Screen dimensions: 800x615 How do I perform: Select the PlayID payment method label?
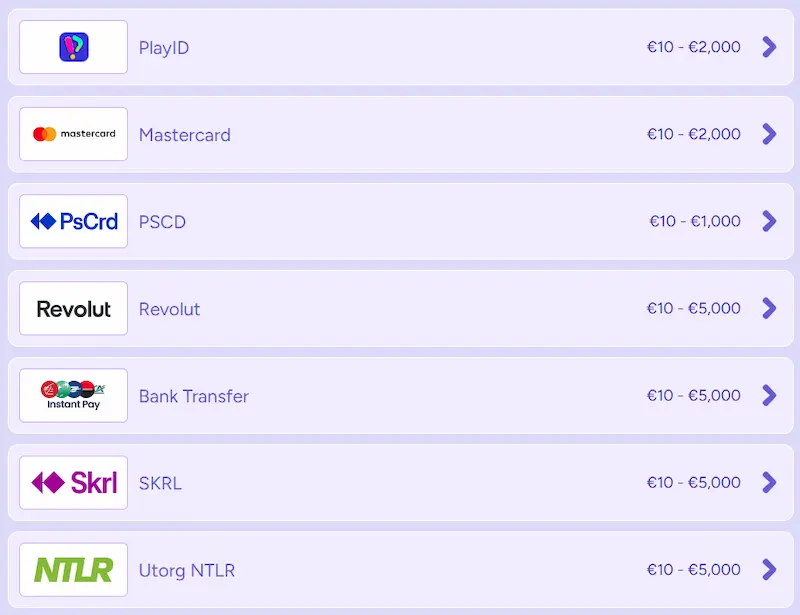click(164, 48)
